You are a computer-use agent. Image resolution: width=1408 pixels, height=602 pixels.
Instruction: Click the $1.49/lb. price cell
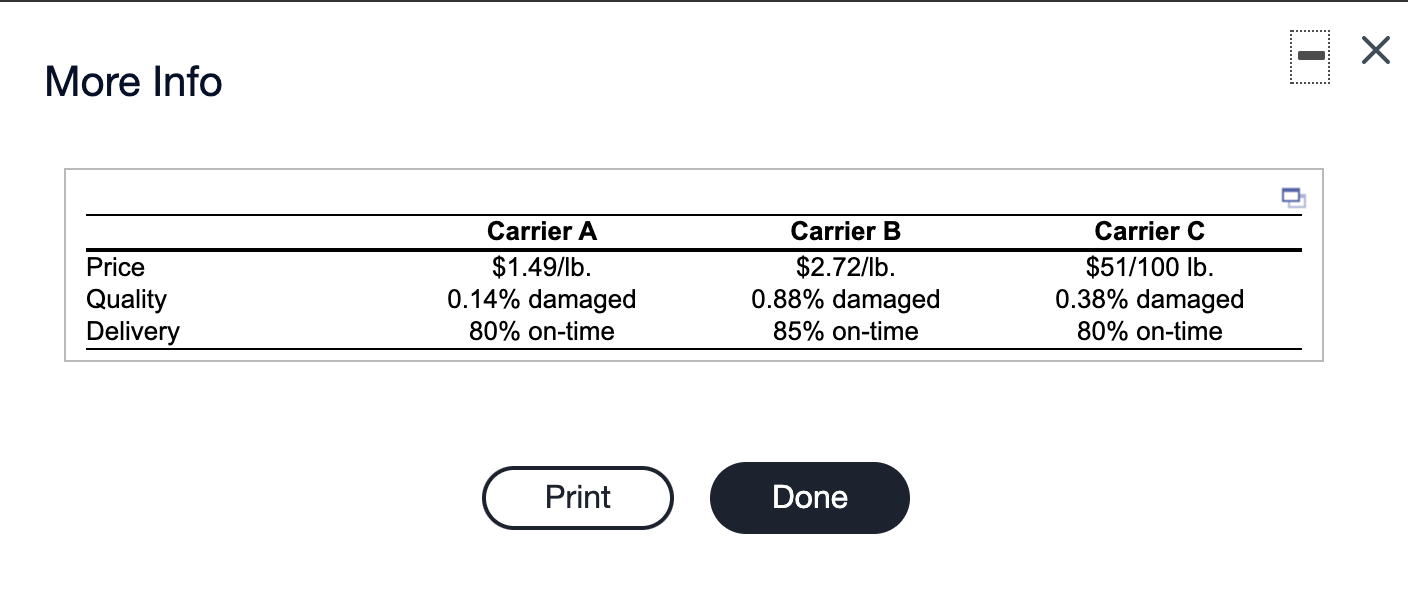pos(542,267)
